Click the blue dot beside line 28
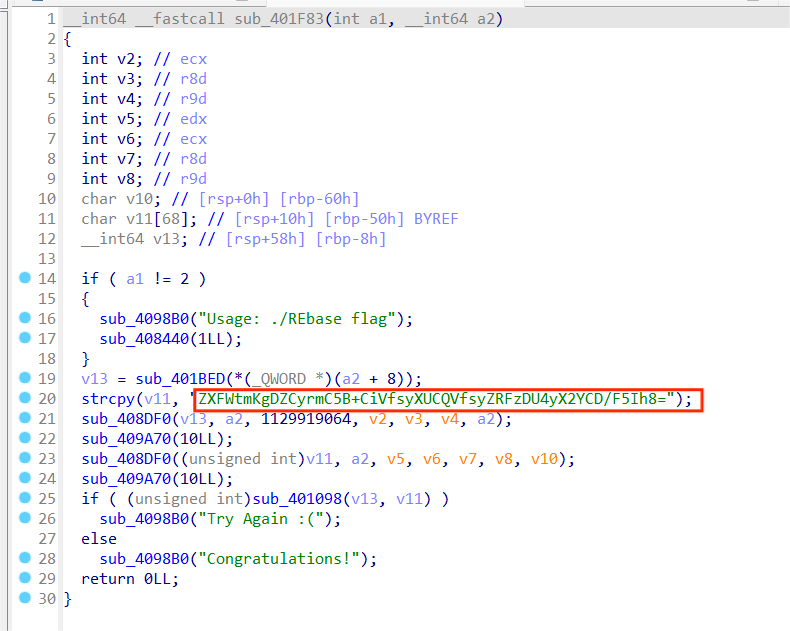 coord(25,557)
